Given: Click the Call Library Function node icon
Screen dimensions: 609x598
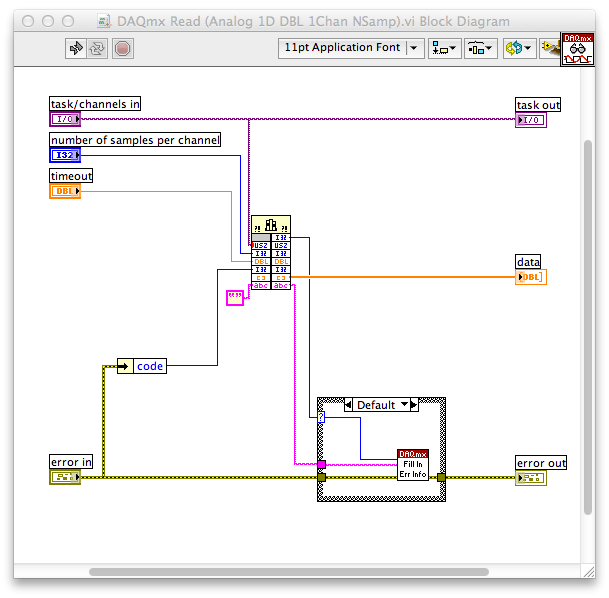Looking at the screenshot, I should [271, 224].
